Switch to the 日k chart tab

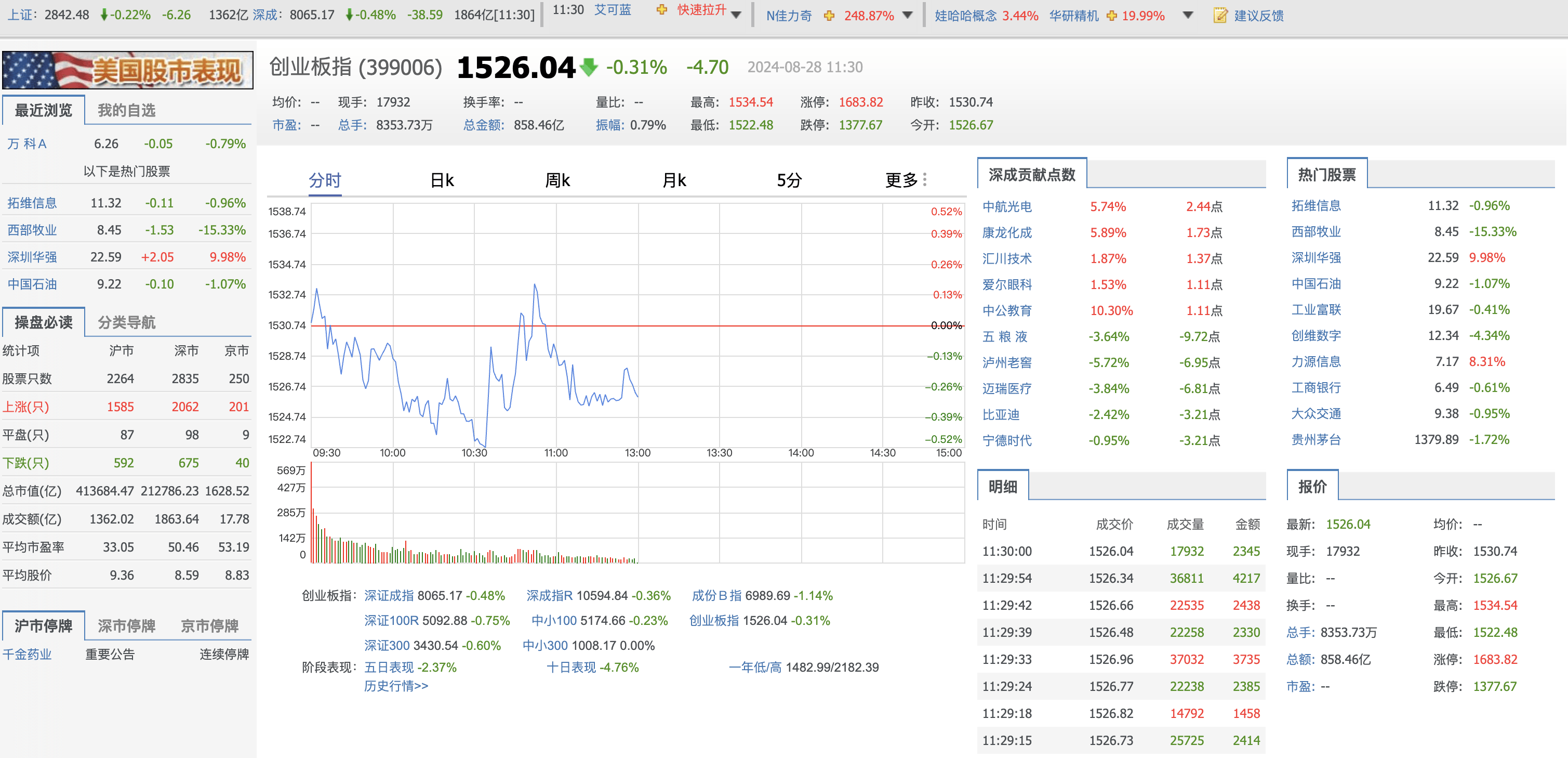click(x=442, y=180)
